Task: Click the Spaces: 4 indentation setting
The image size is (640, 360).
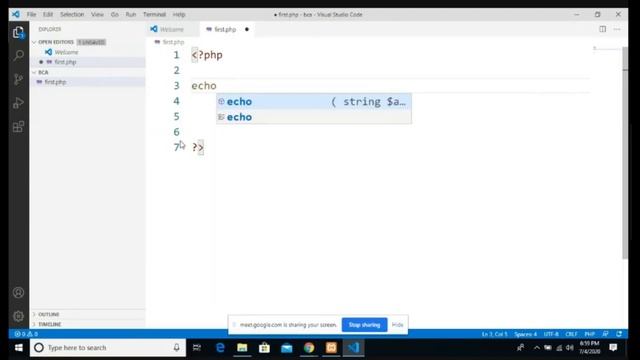Action: click(526, 334)
